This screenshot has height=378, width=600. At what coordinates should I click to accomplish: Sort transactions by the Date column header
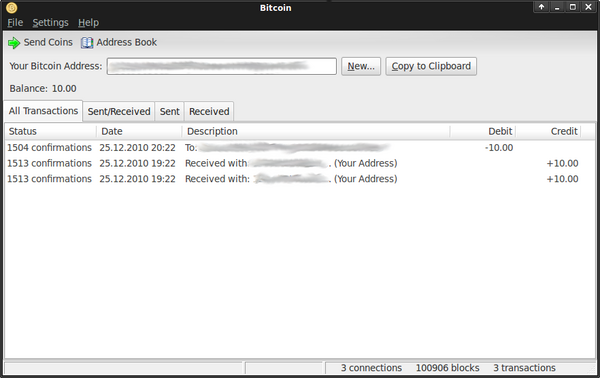[x=139, y=131]
